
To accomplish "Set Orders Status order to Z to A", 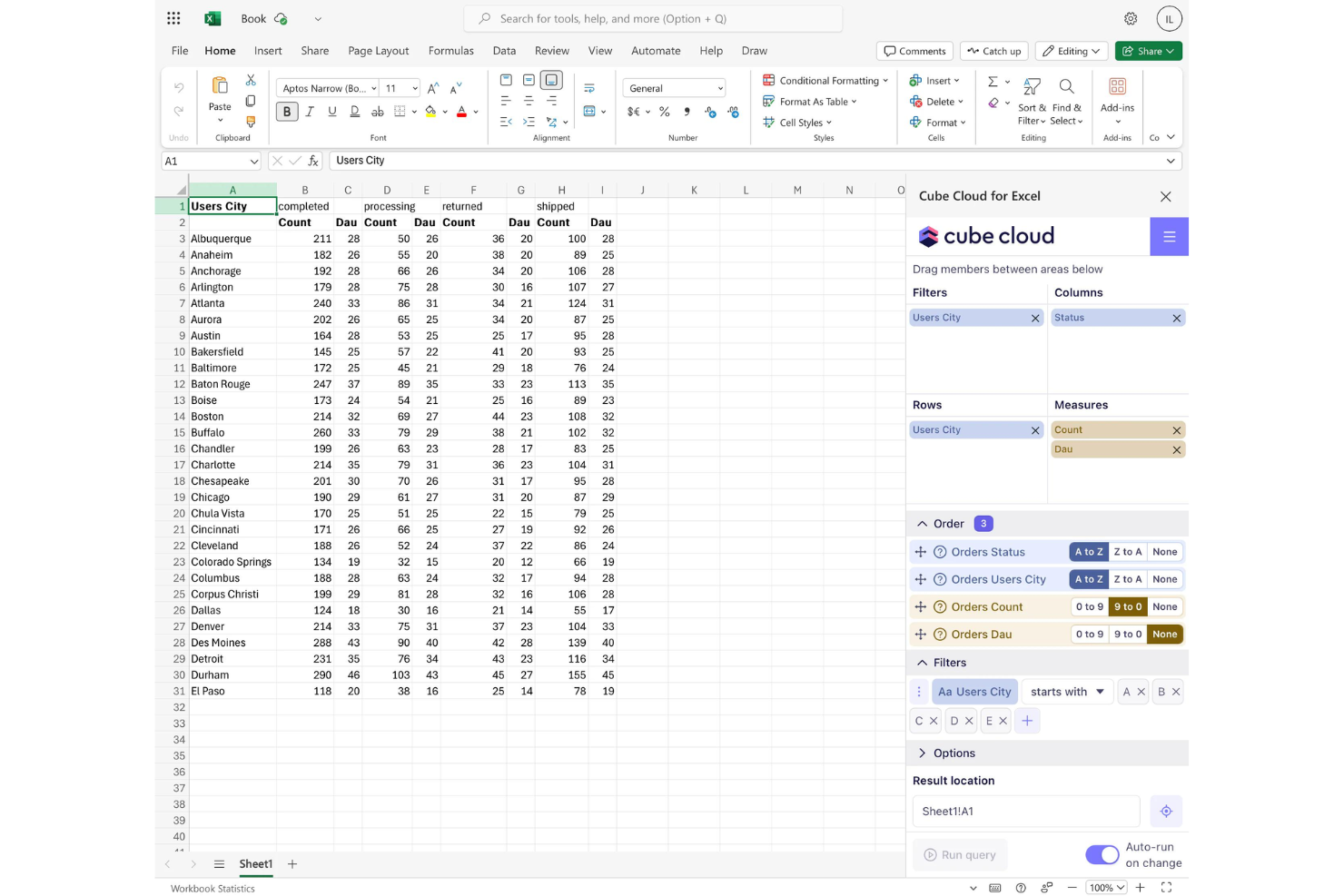I will tap(1128, 552).
